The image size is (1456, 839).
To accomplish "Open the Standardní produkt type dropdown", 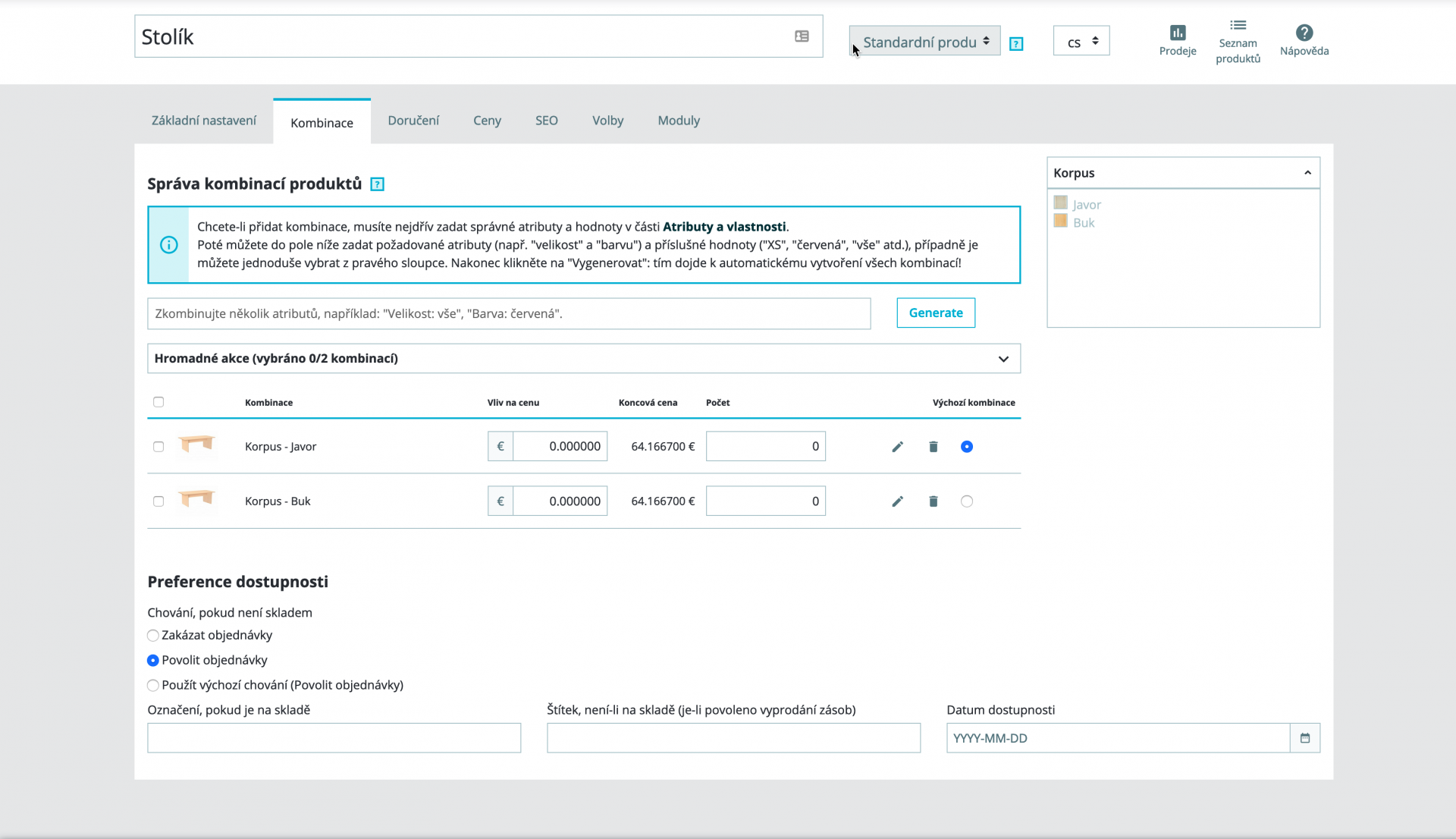I will tap(924, 42).
